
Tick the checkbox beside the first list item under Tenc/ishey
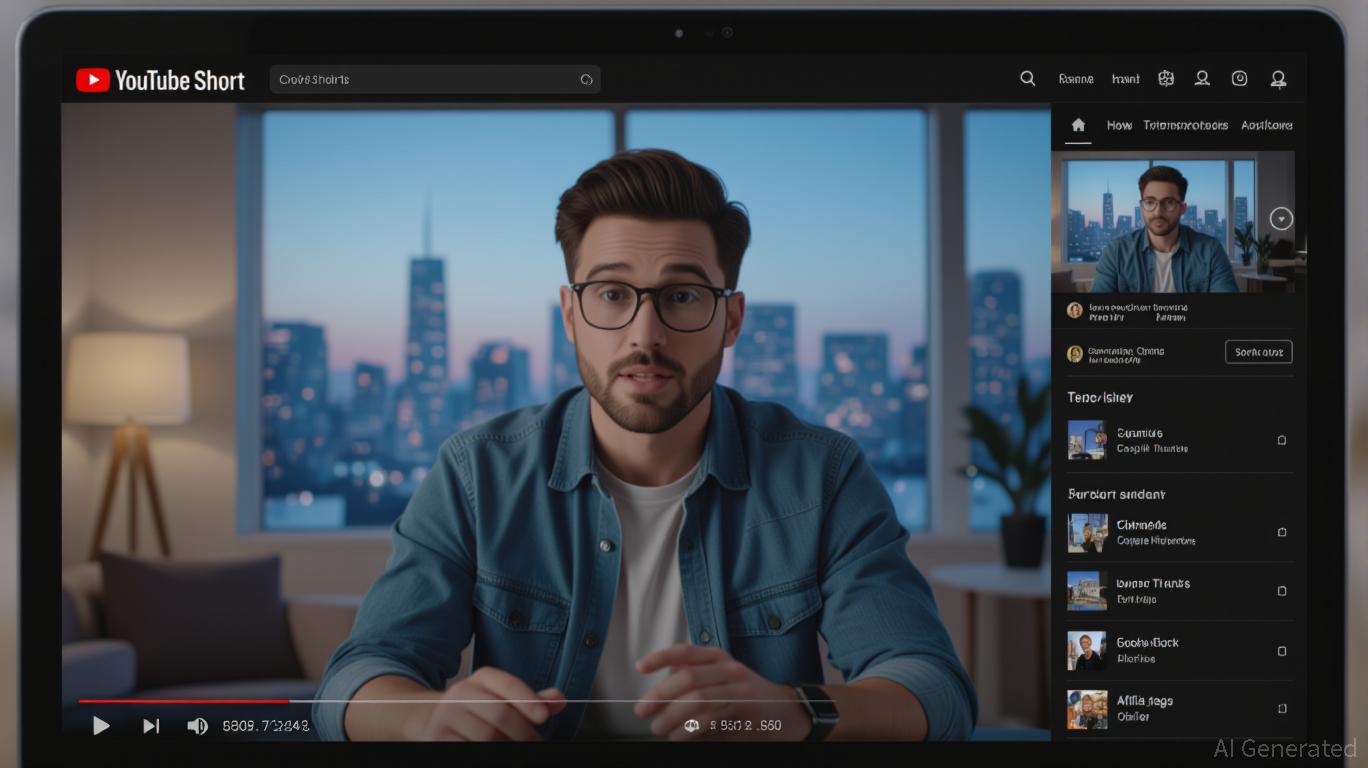tap(1282, 440)
